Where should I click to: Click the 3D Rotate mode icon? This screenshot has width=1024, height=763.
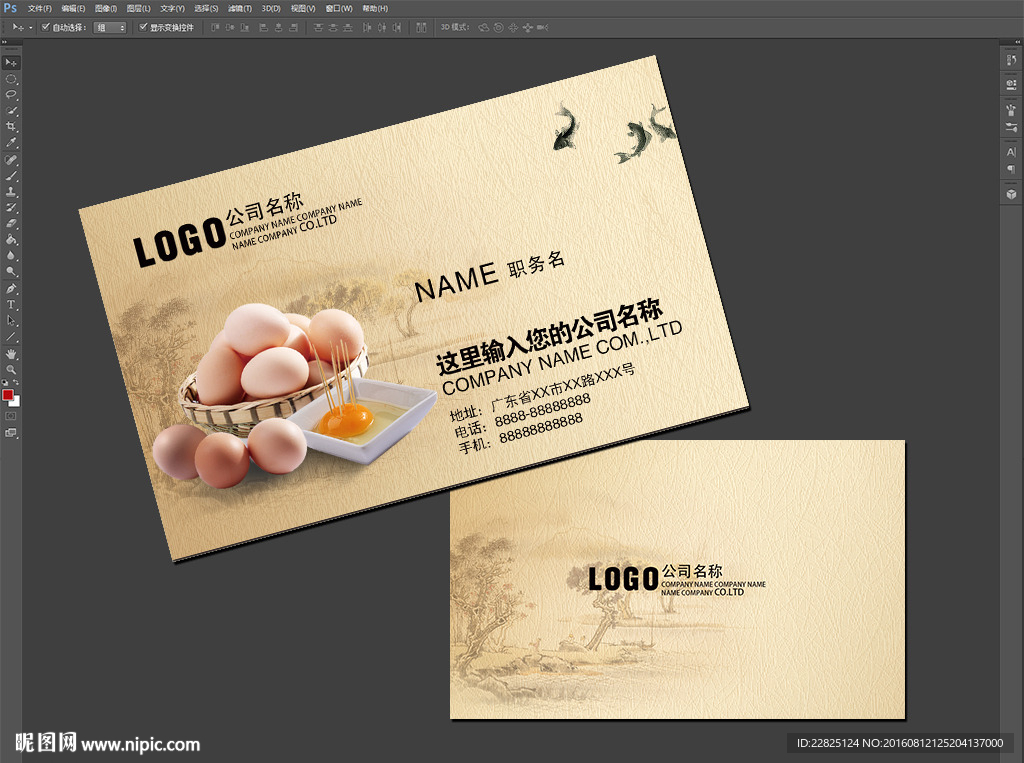pyautogui.click(x=484, y=27)
